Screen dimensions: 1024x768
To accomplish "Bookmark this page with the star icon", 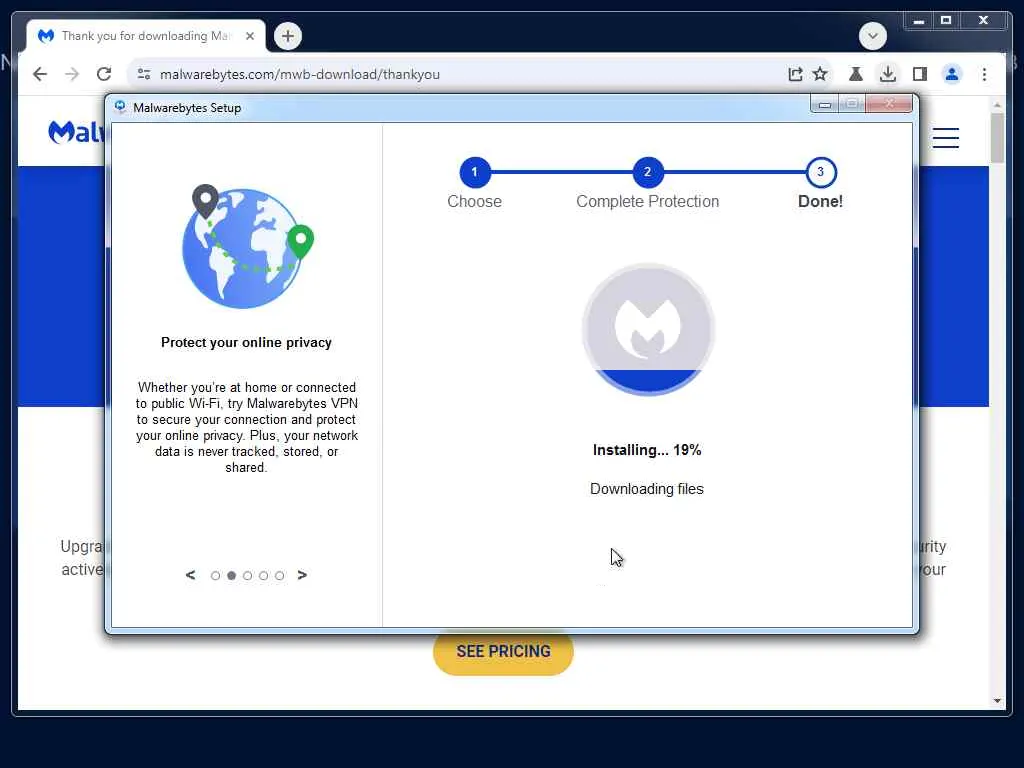I will [820, 74].
